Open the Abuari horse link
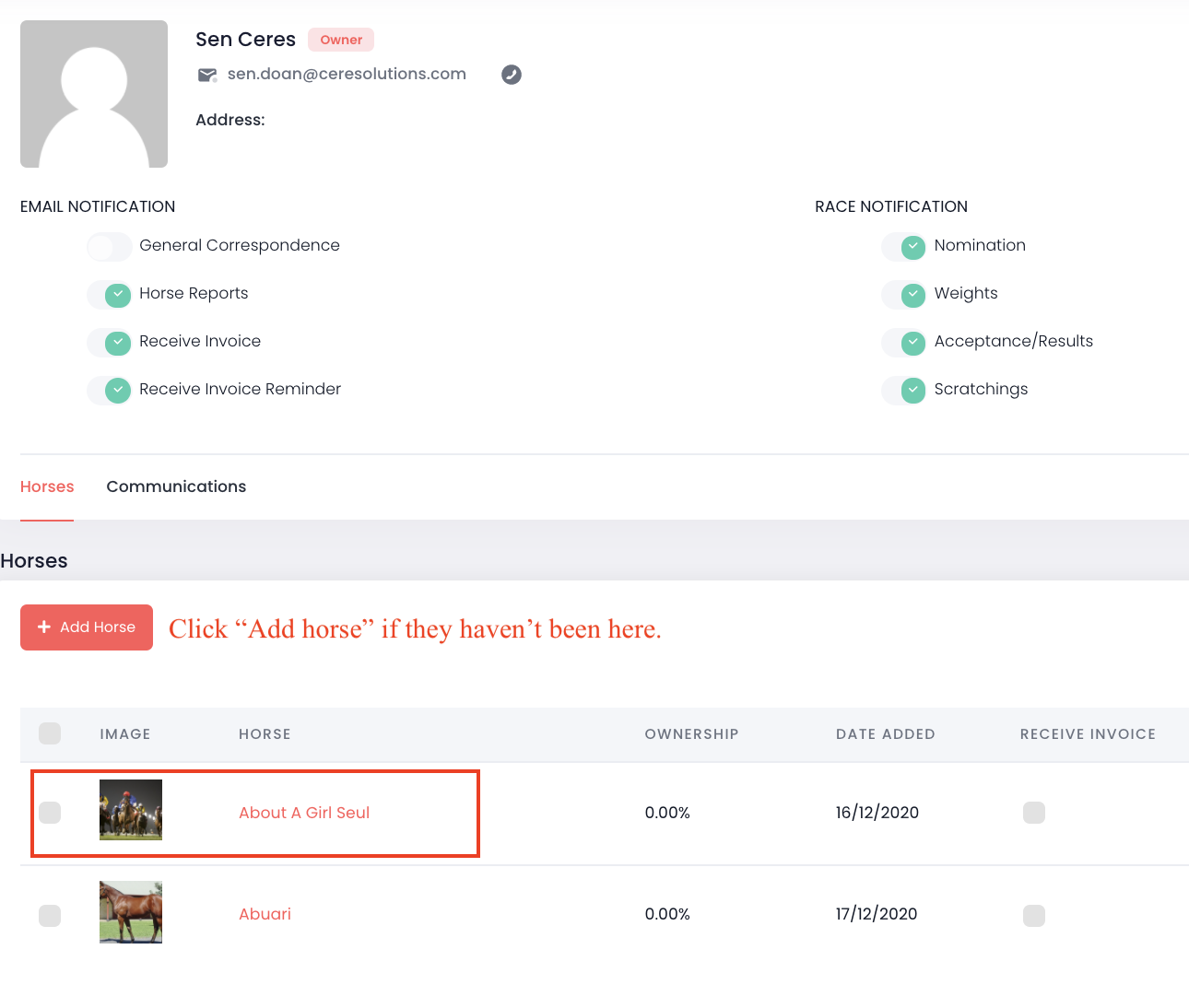 coord(265,914)
